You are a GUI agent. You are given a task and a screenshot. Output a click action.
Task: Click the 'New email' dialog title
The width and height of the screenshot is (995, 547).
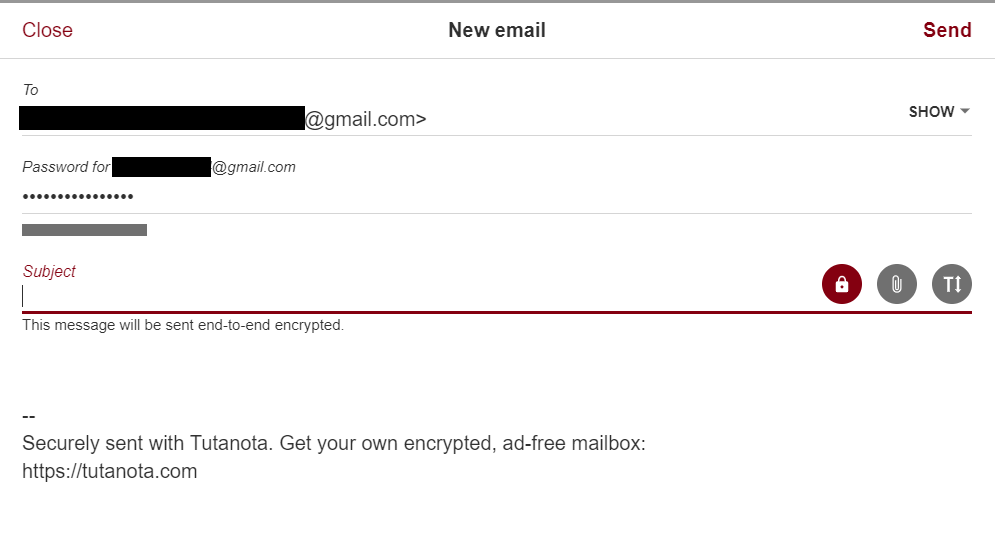(497, 30)
